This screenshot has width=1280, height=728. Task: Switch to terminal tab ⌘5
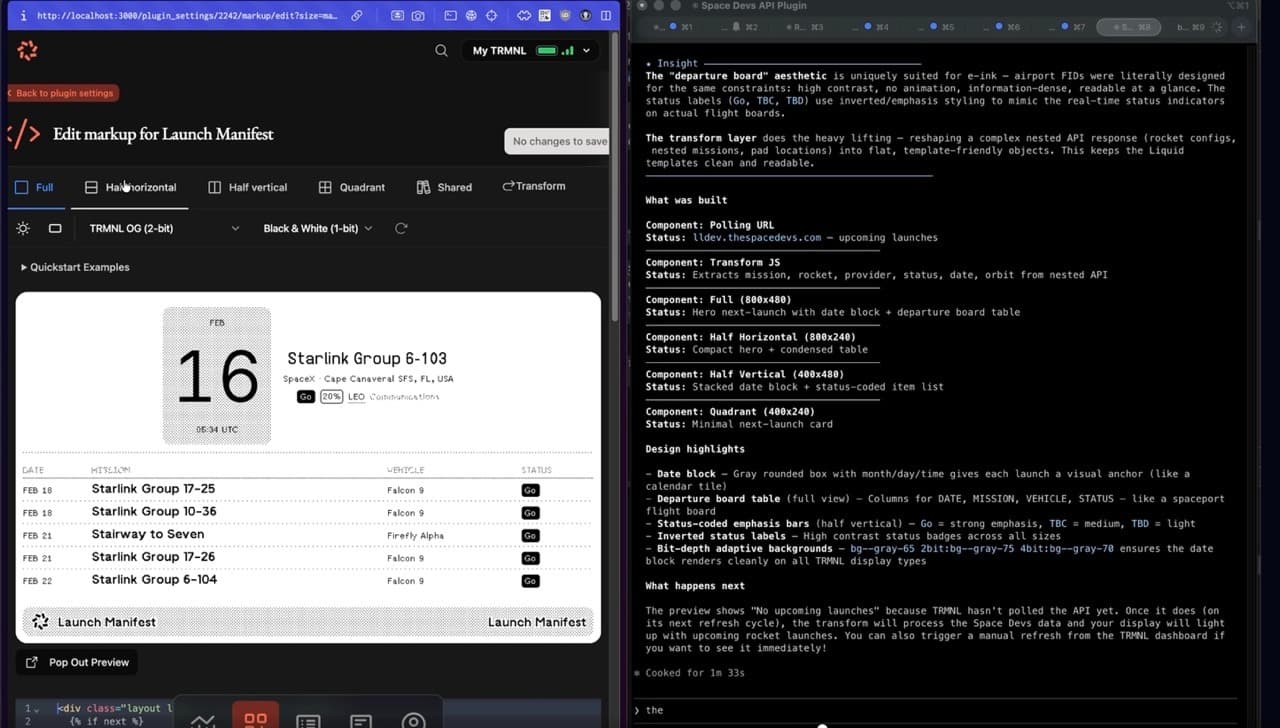coord(937,27)
